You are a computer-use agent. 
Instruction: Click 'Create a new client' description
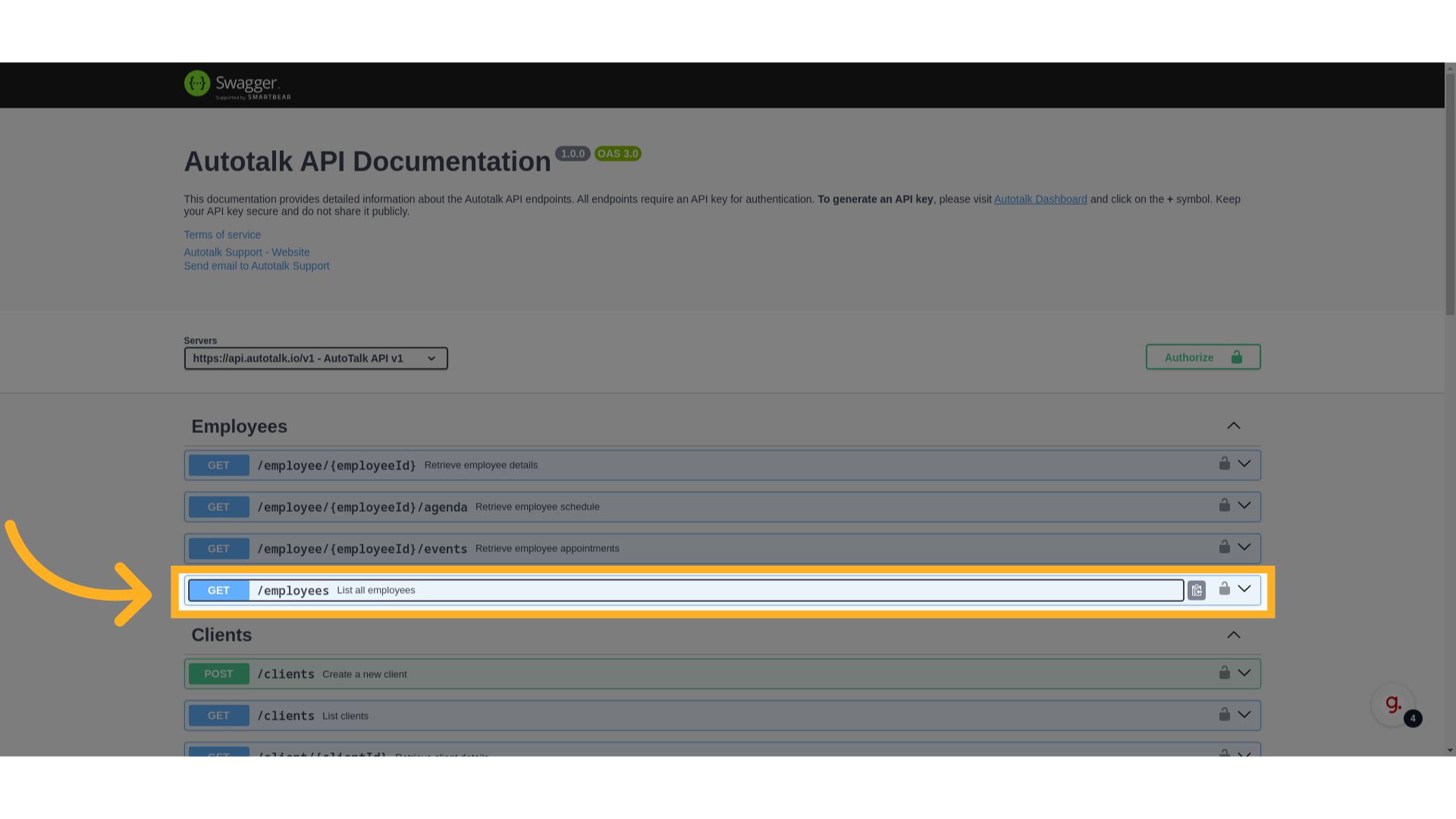364,674
